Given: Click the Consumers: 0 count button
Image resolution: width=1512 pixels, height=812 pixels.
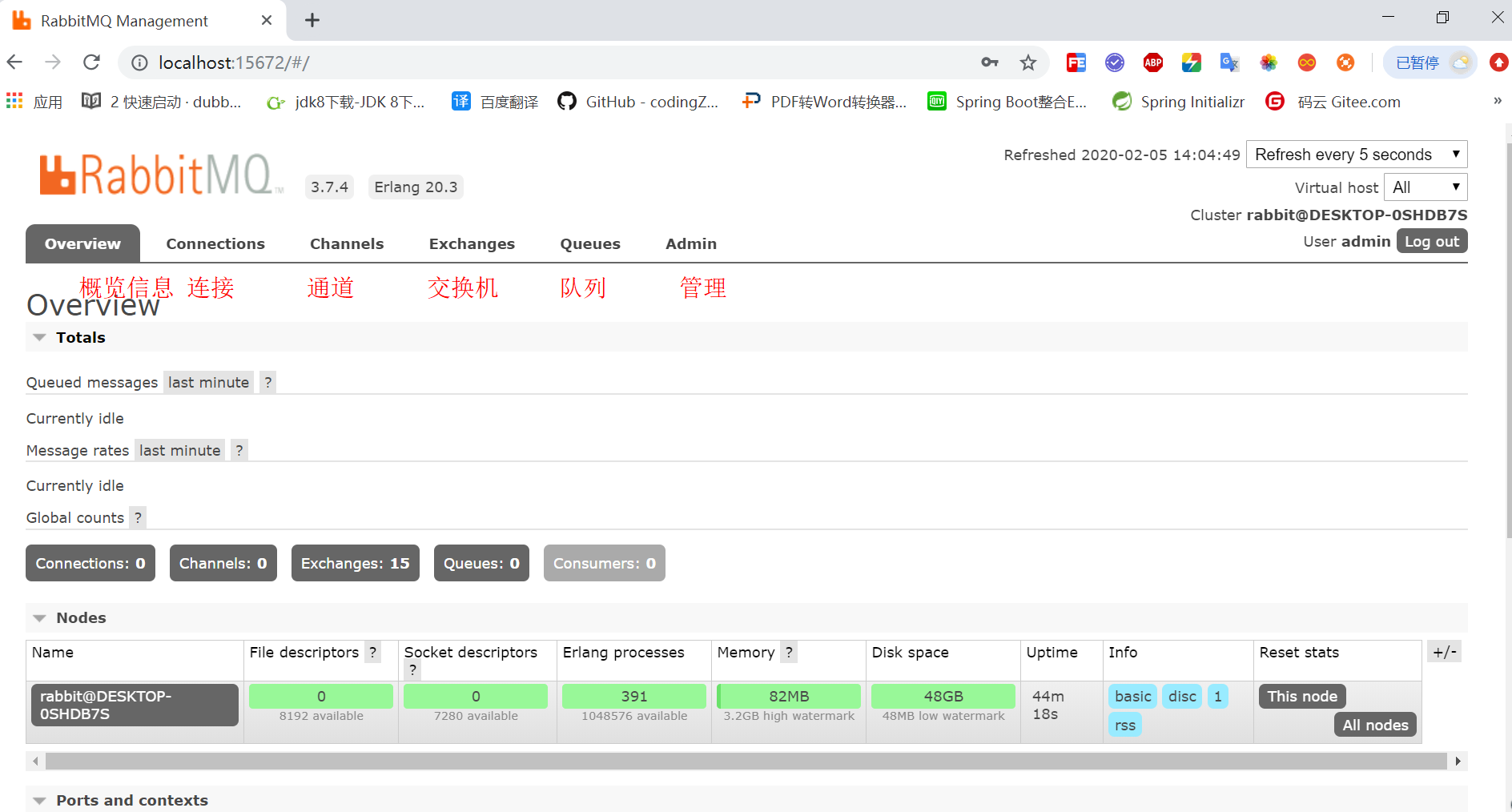Looking at the screenshot, I should pos(605,563).
